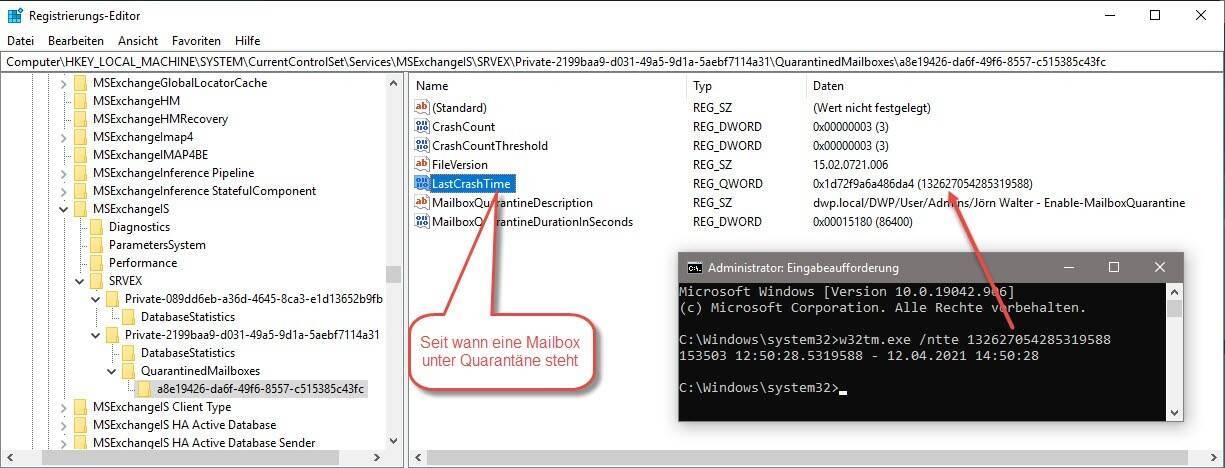Click the (Standard) default value icon
The image size is (1225, 468).
pyautogui.click(x=422, y=108)
